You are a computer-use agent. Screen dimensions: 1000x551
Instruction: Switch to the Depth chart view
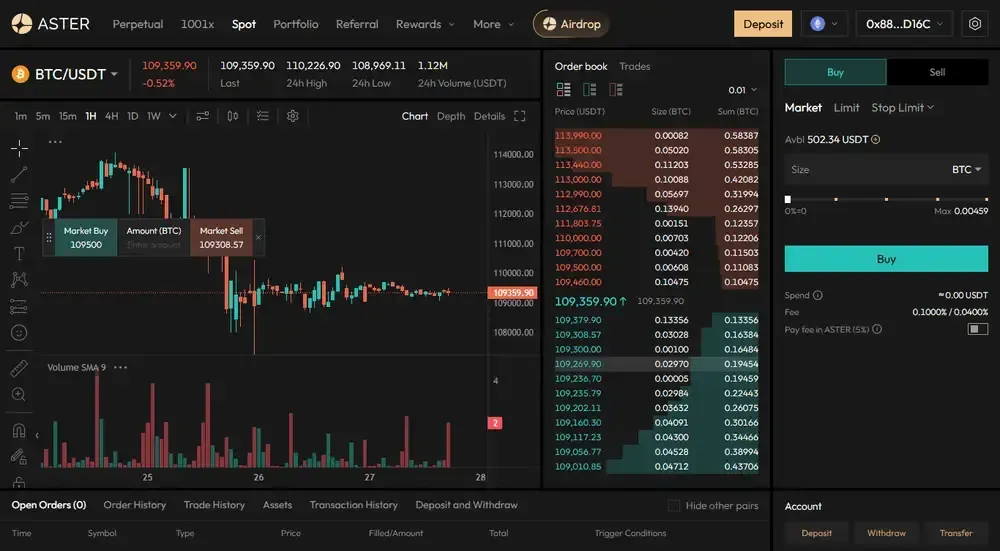click(x=451, y=116)
